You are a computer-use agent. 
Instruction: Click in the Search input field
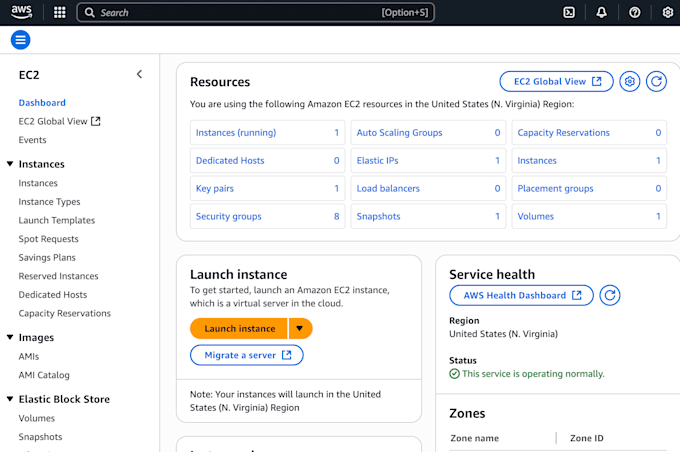click(255, 13)
